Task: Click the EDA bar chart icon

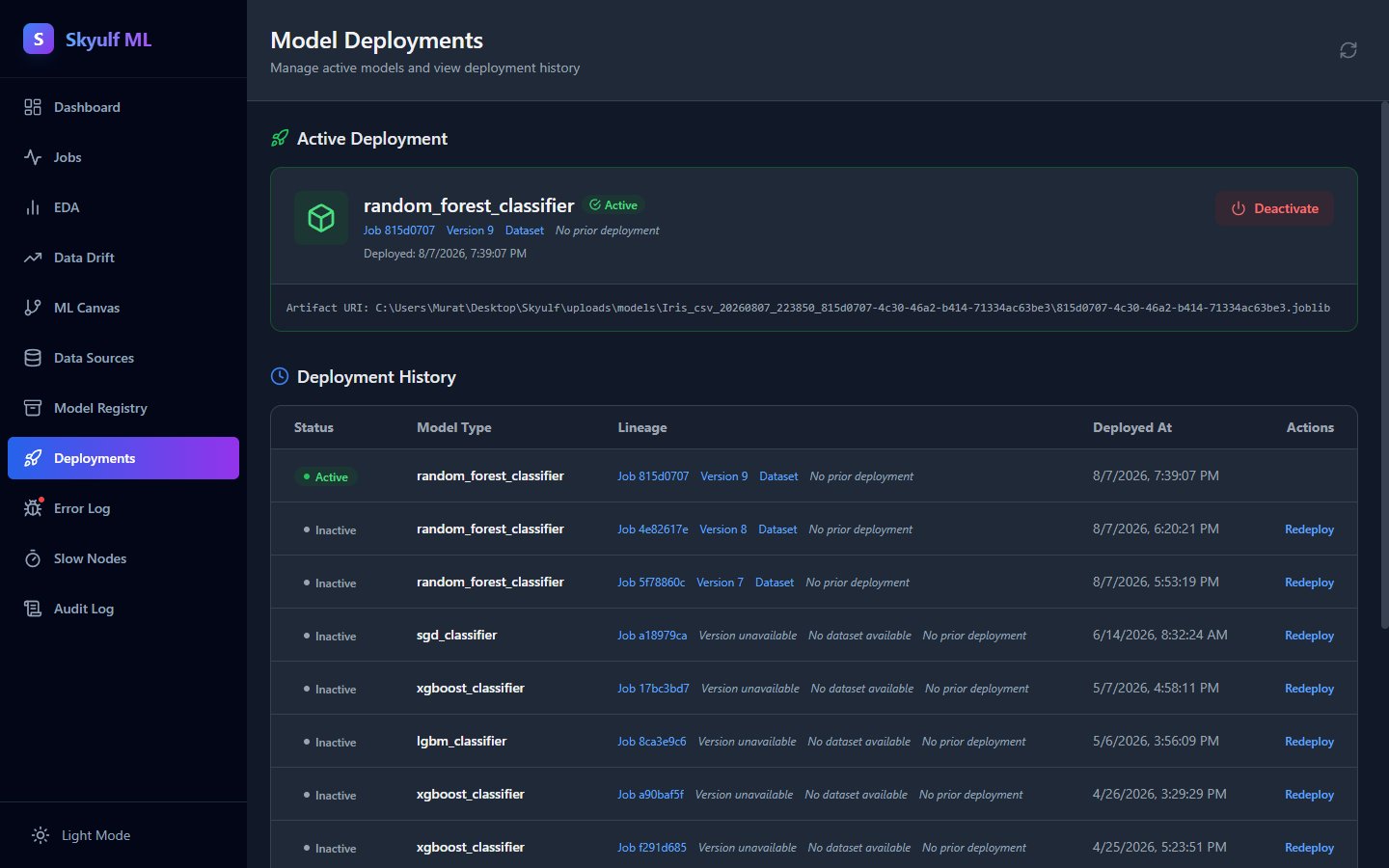Action: tap(33, 207)
